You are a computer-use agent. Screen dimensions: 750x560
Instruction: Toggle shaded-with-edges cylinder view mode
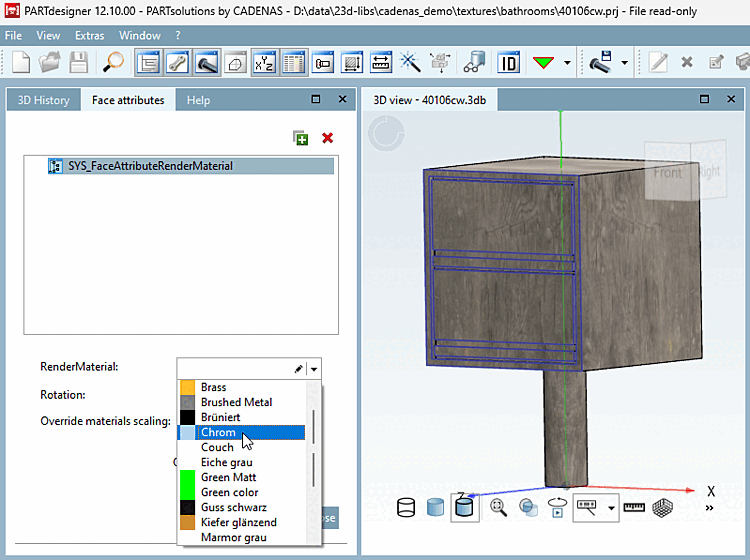click(464, 507)
